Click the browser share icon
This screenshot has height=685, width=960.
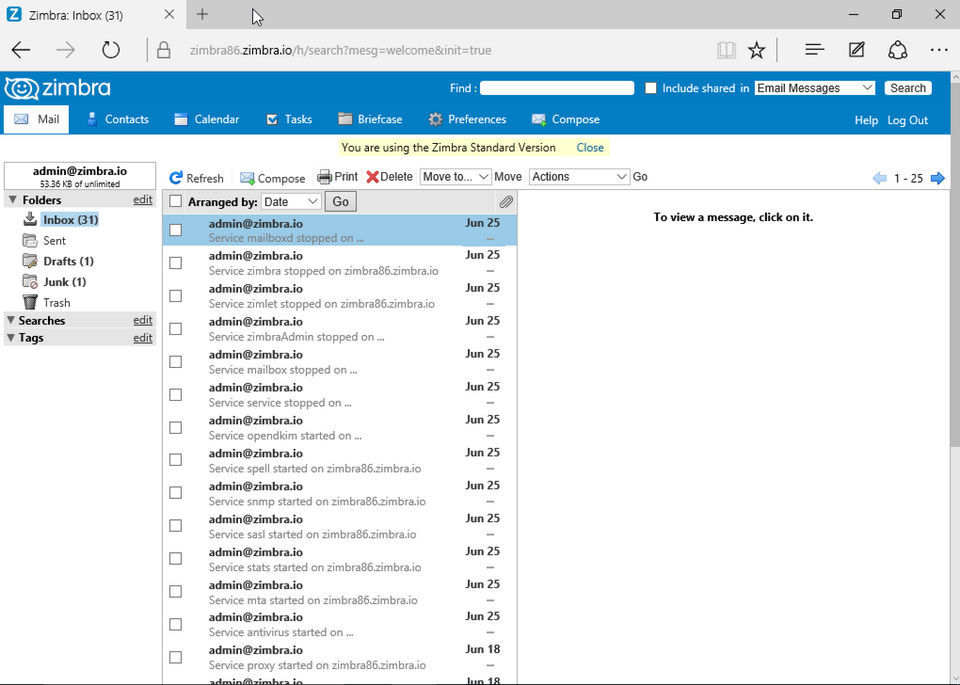point(898,50)
